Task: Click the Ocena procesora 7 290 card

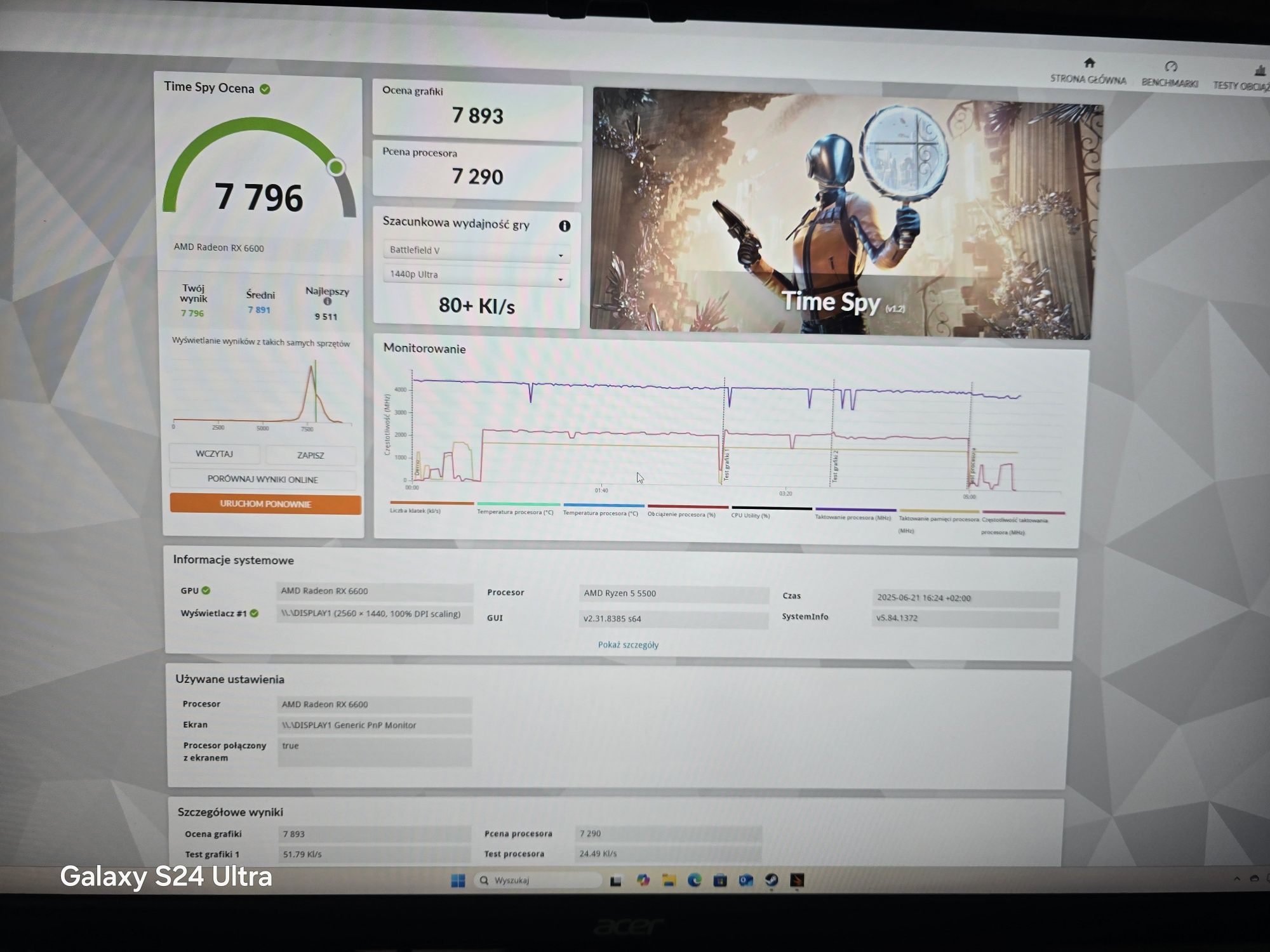Action: click(x=477, y=170)
